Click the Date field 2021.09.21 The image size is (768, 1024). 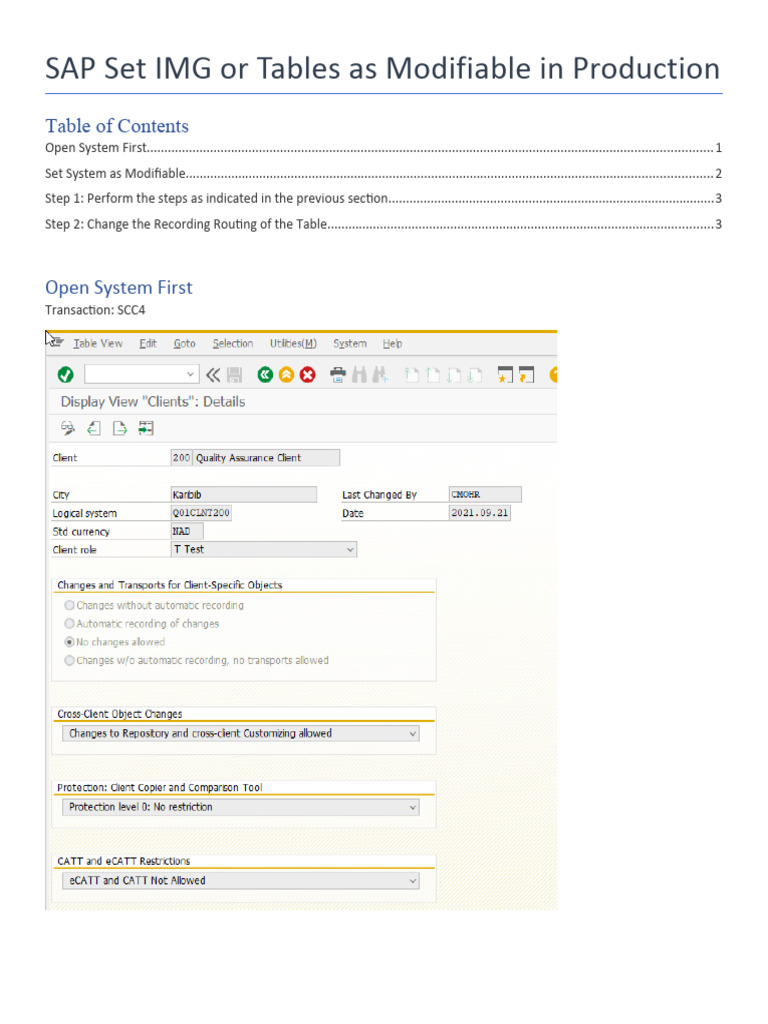point(480,513)
